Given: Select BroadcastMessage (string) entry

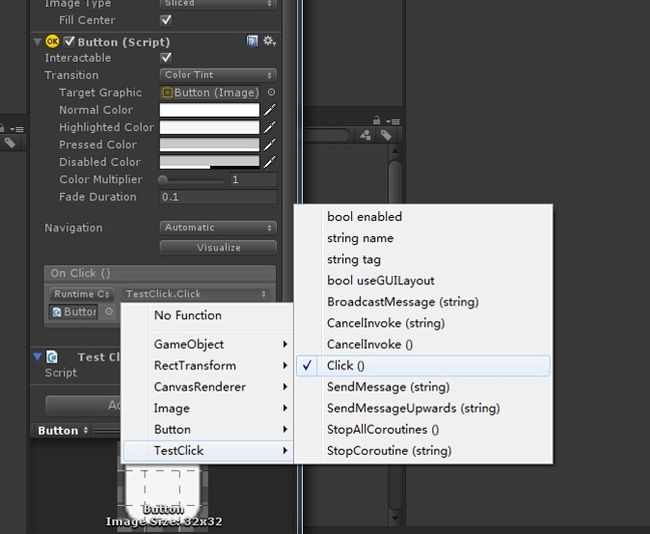Looking at the screenshot, I should pos(423,302).
